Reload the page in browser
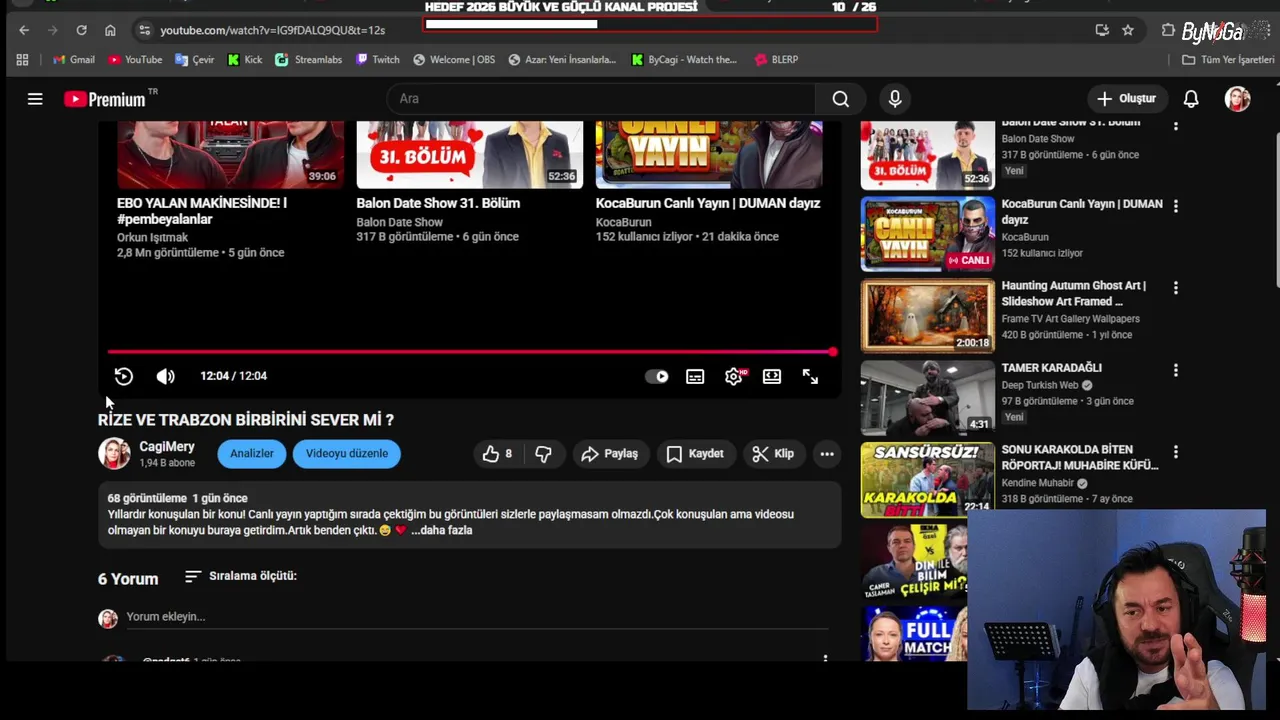 point(81,30)
